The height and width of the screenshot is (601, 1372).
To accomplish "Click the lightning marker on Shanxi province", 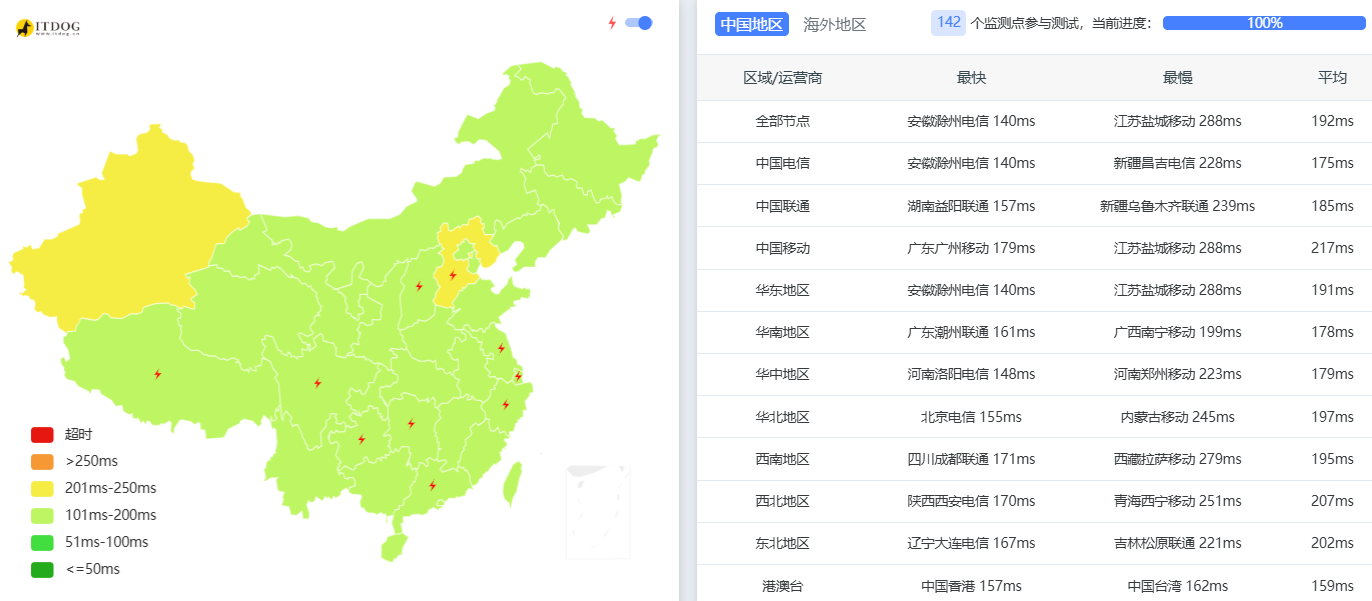I will [x=419, y=286].
